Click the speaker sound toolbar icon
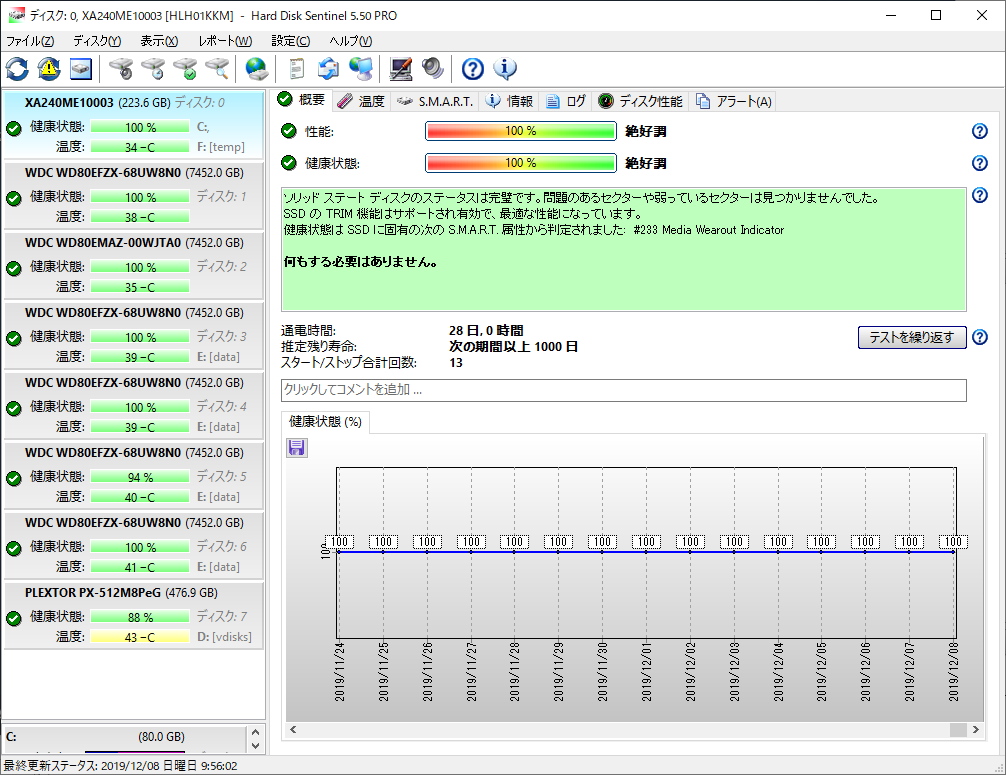 tap(433, 69)
